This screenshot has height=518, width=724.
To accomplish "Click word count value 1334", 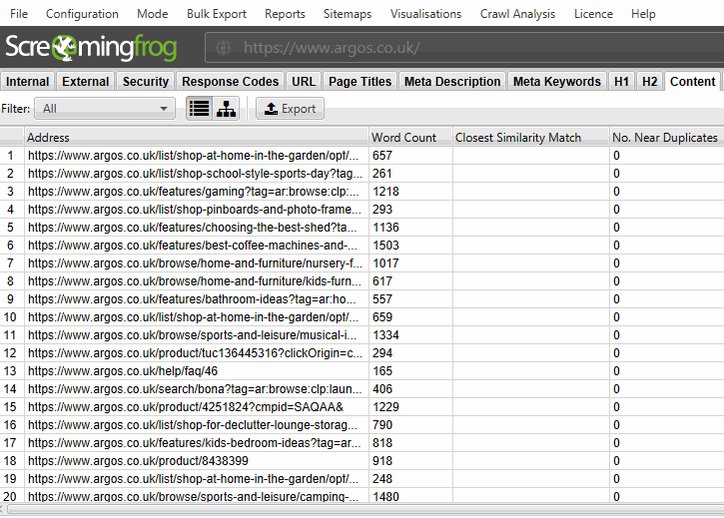I will click(x=386, y=336).
